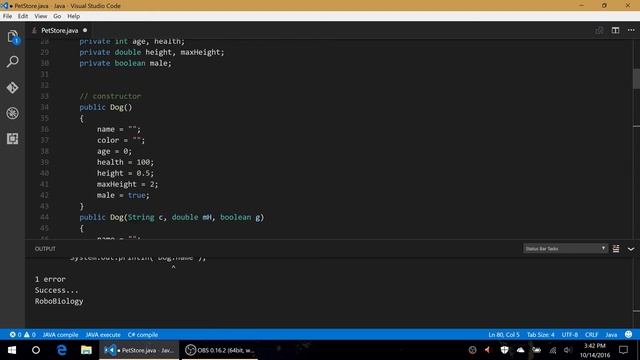Click line number 34 in the gutter
Image resolution: width=640 pixels, height=360 pixels.
(x=44, y=107)
